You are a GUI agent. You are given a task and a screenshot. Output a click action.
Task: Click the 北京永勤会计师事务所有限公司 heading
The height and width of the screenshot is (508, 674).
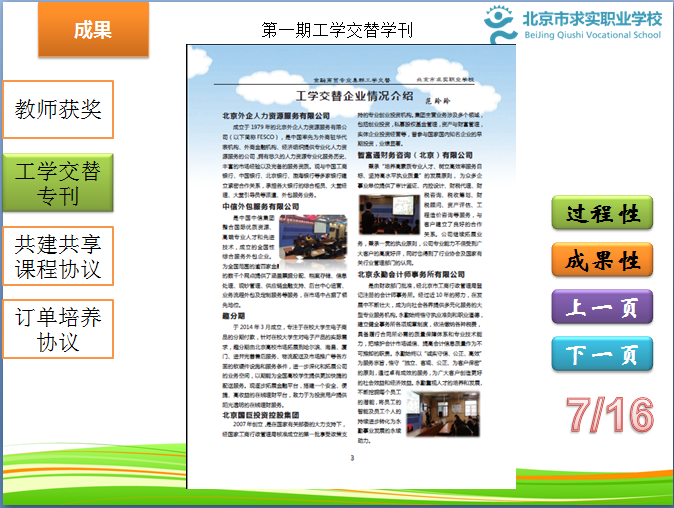411,274
